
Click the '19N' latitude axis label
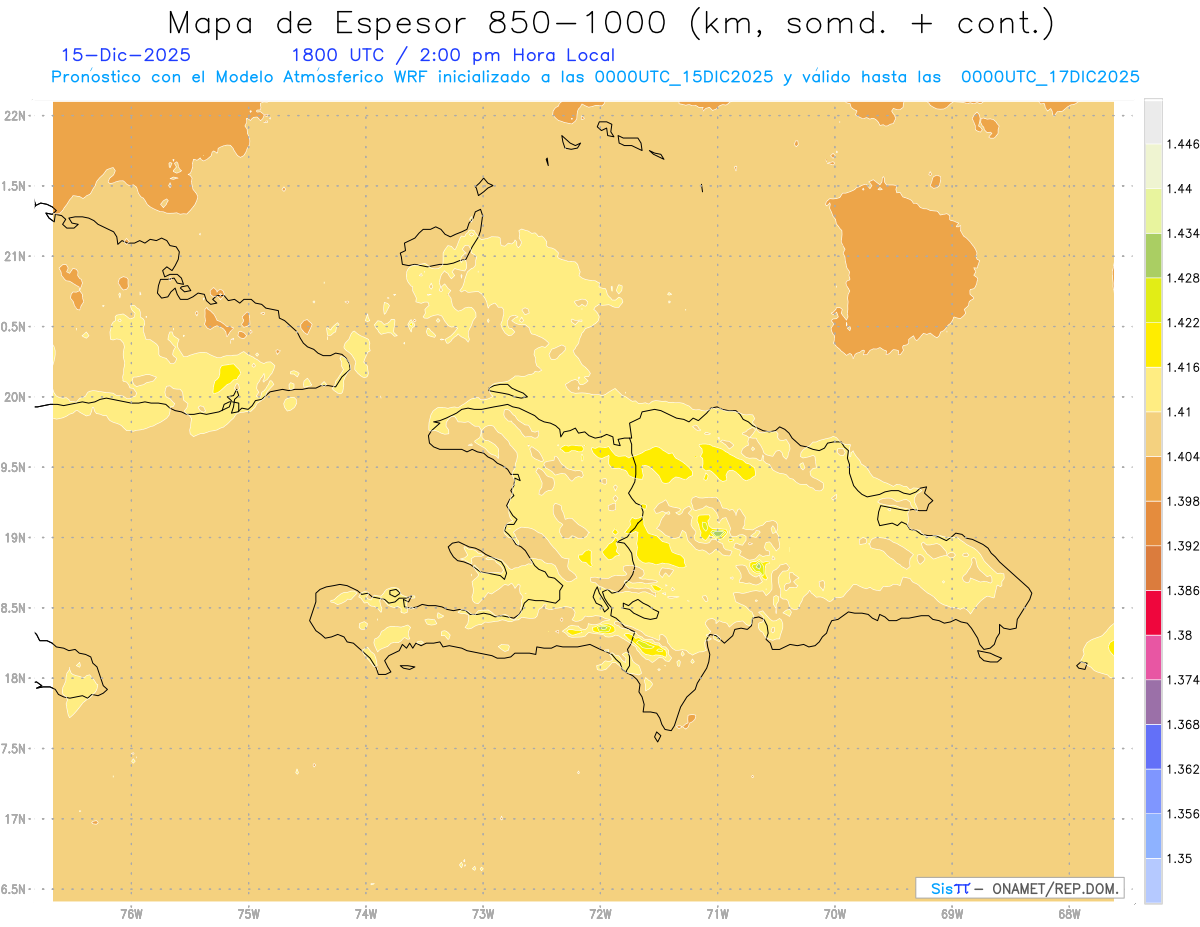point(14,537)
